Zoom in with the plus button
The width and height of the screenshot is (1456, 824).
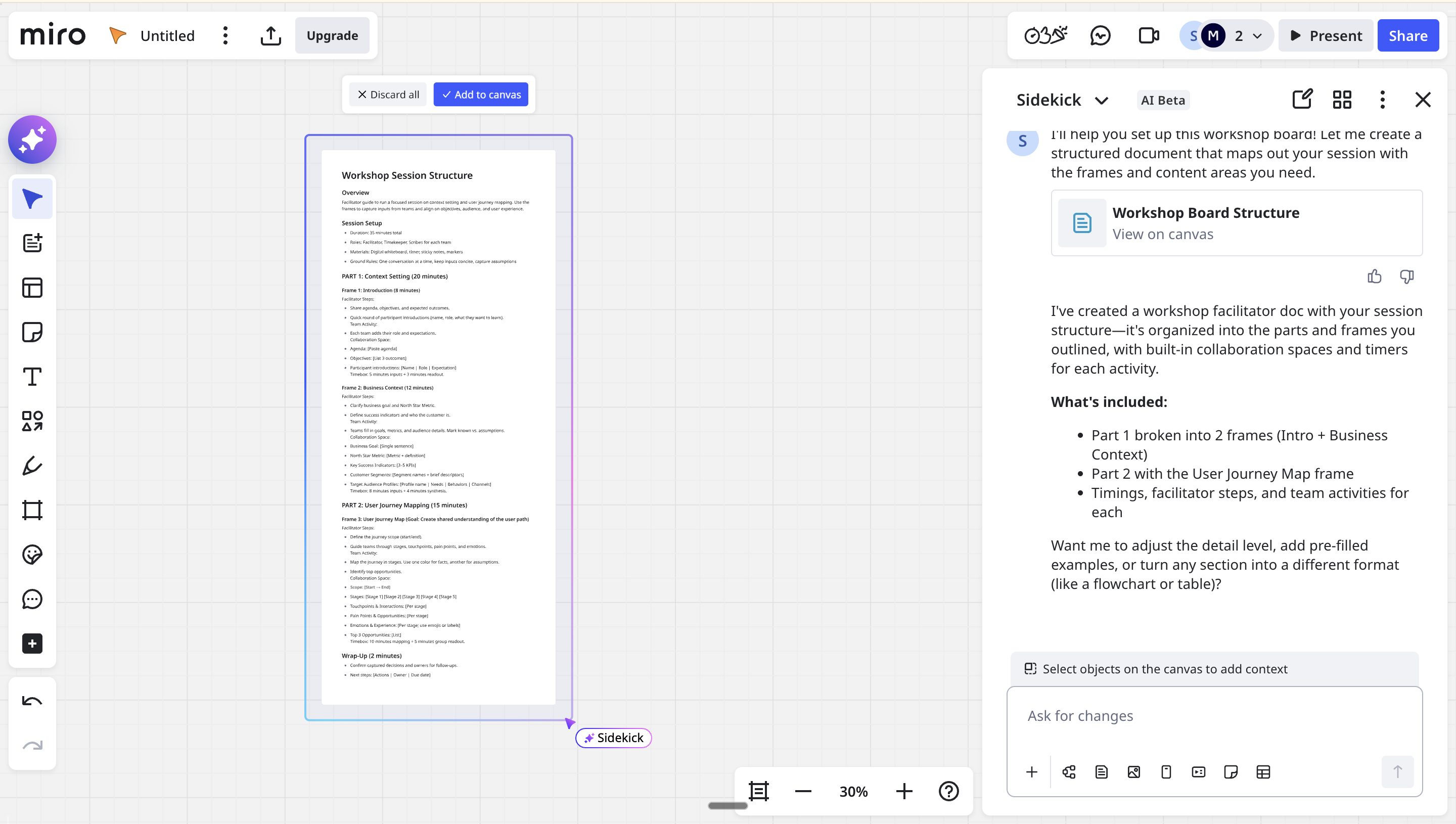pyautogui.click(x=904, y=791)
